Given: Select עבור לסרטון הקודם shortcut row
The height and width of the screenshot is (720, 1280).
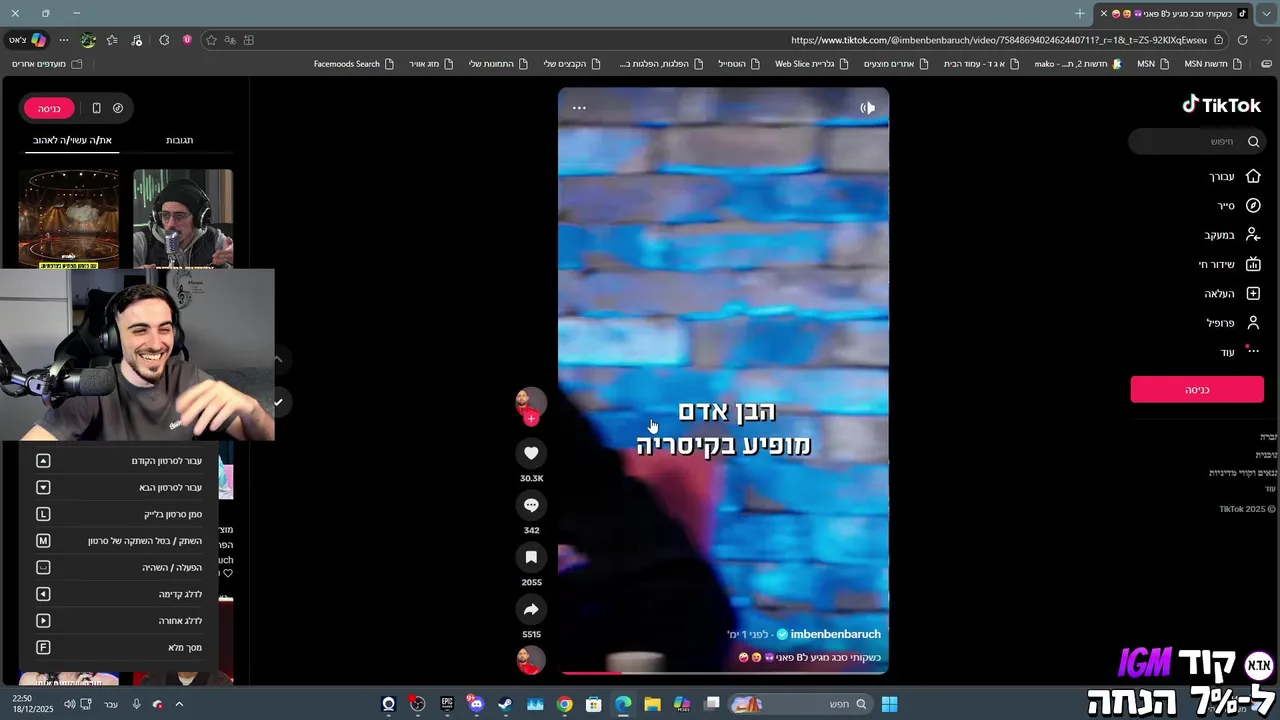Looking at the screenshot, I should point(119,461).
